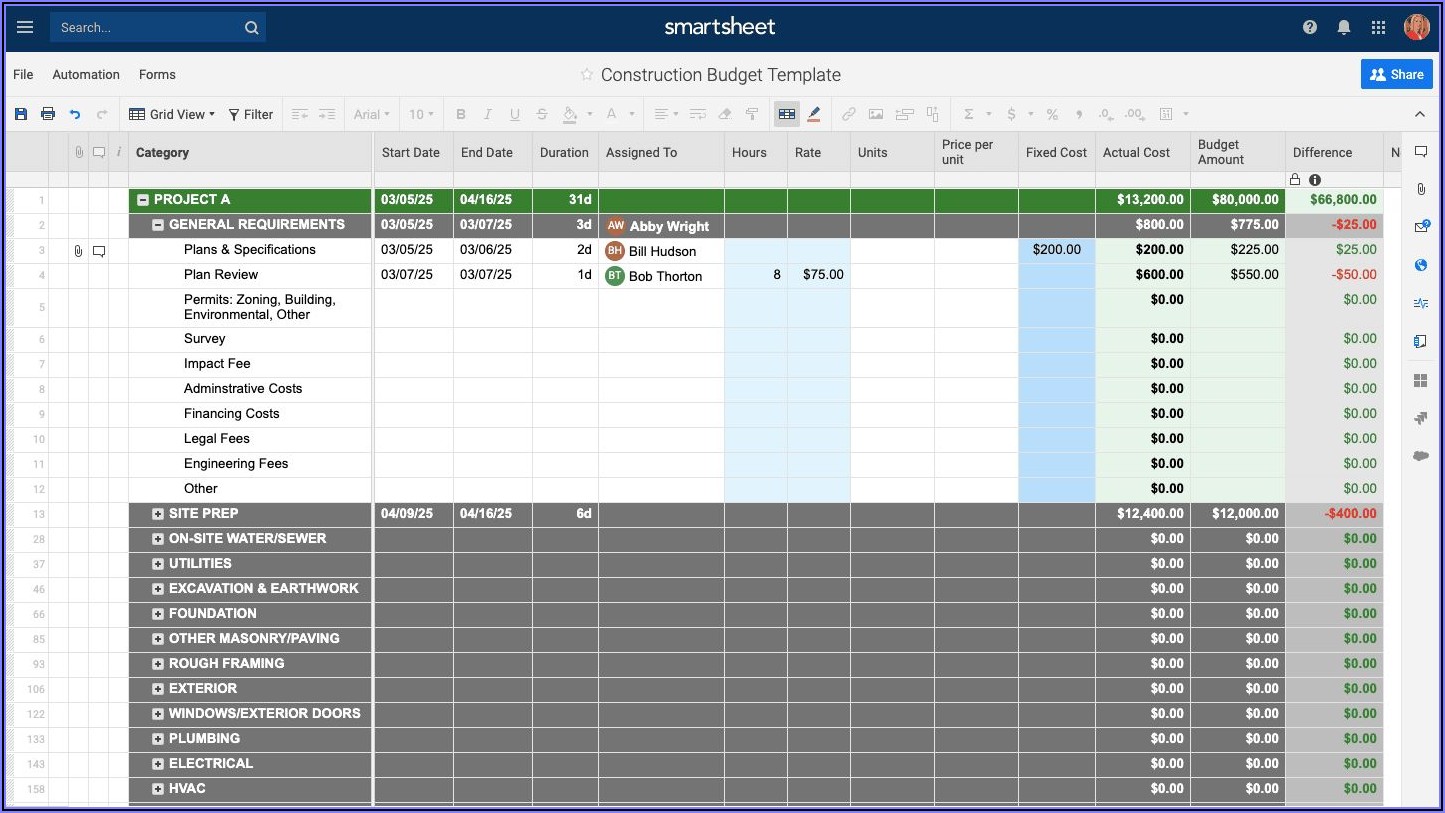
Task: Open the Grid View dropdown
Action: pos(172,114)
